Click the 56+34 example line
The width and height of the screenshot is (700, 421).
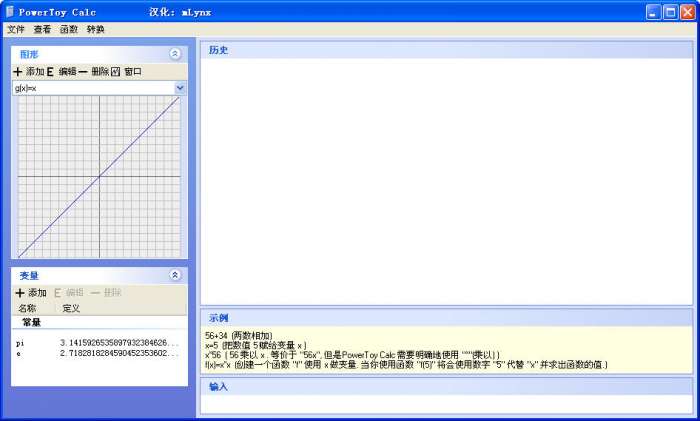tap(239, 335)
